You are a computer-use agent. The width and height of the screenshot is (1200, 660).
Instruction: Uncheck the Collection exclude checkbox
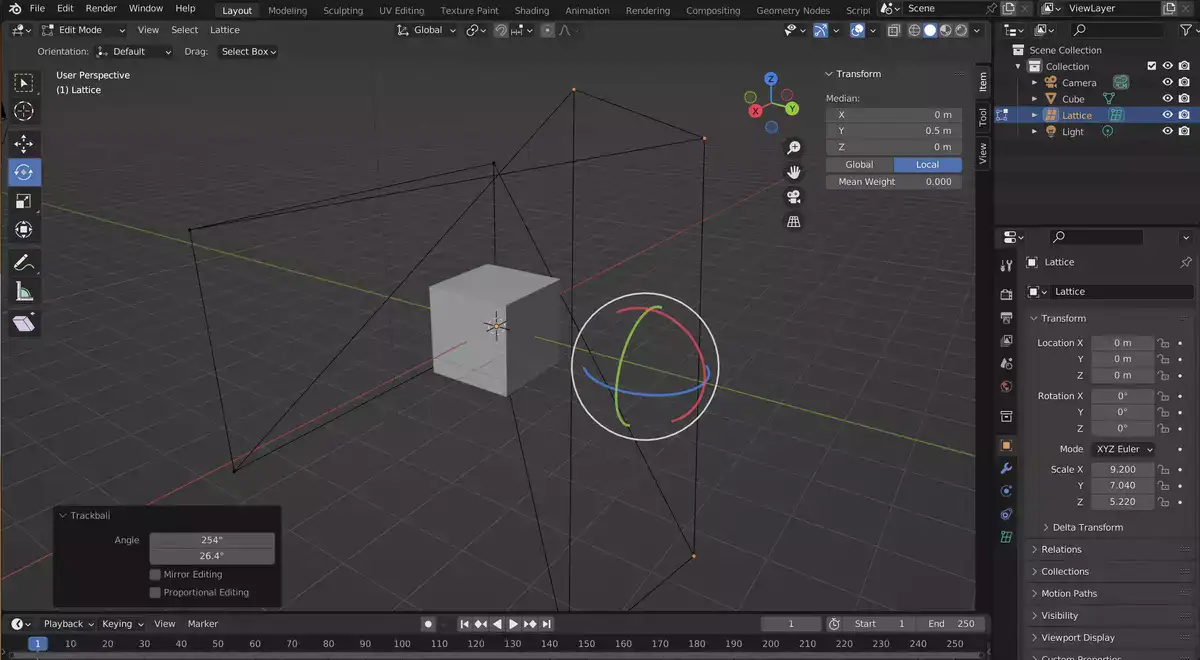1152,66
